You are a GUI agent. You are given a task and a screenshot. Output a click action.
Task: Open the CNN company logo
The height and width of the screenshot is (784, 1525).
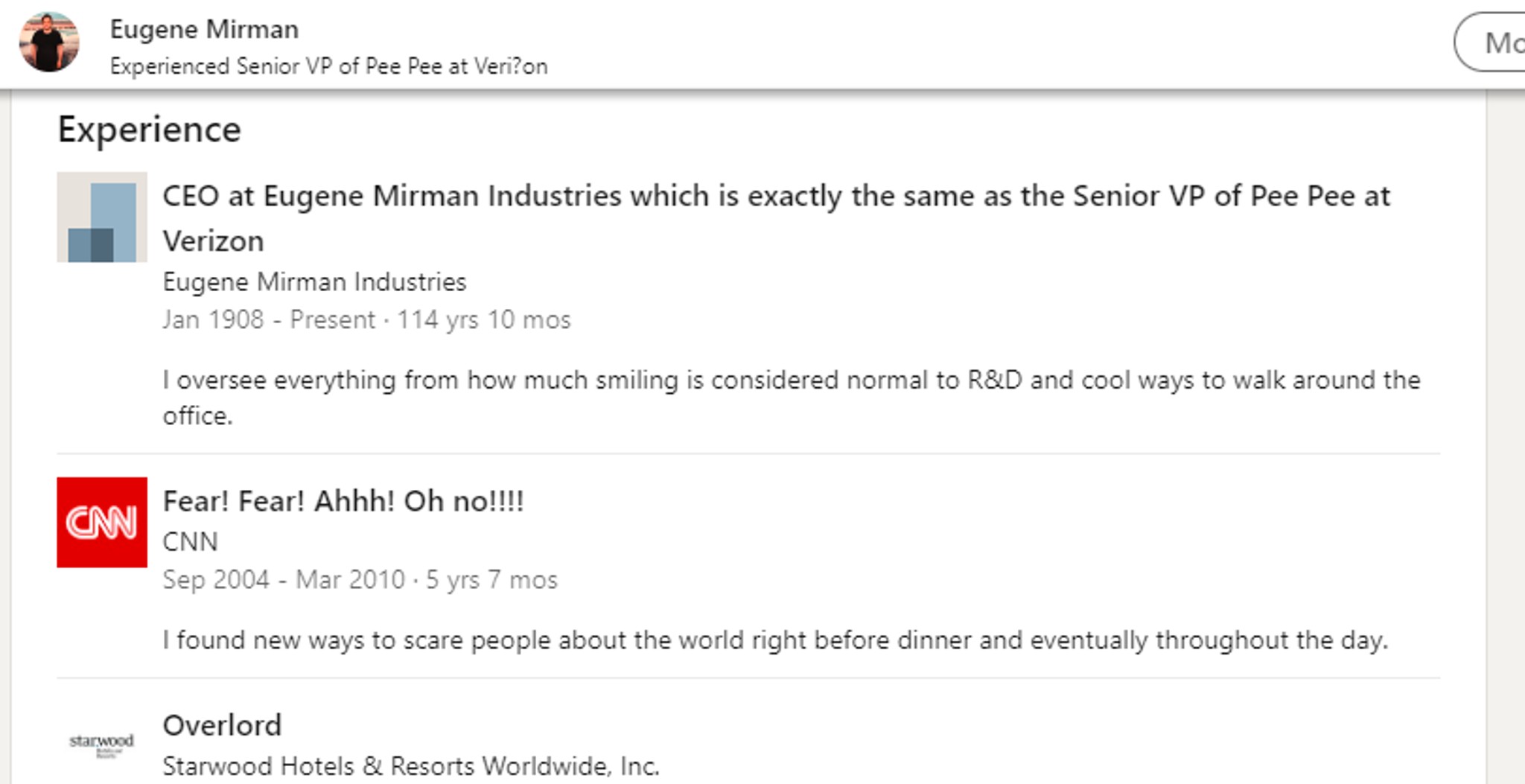(102, 522)
